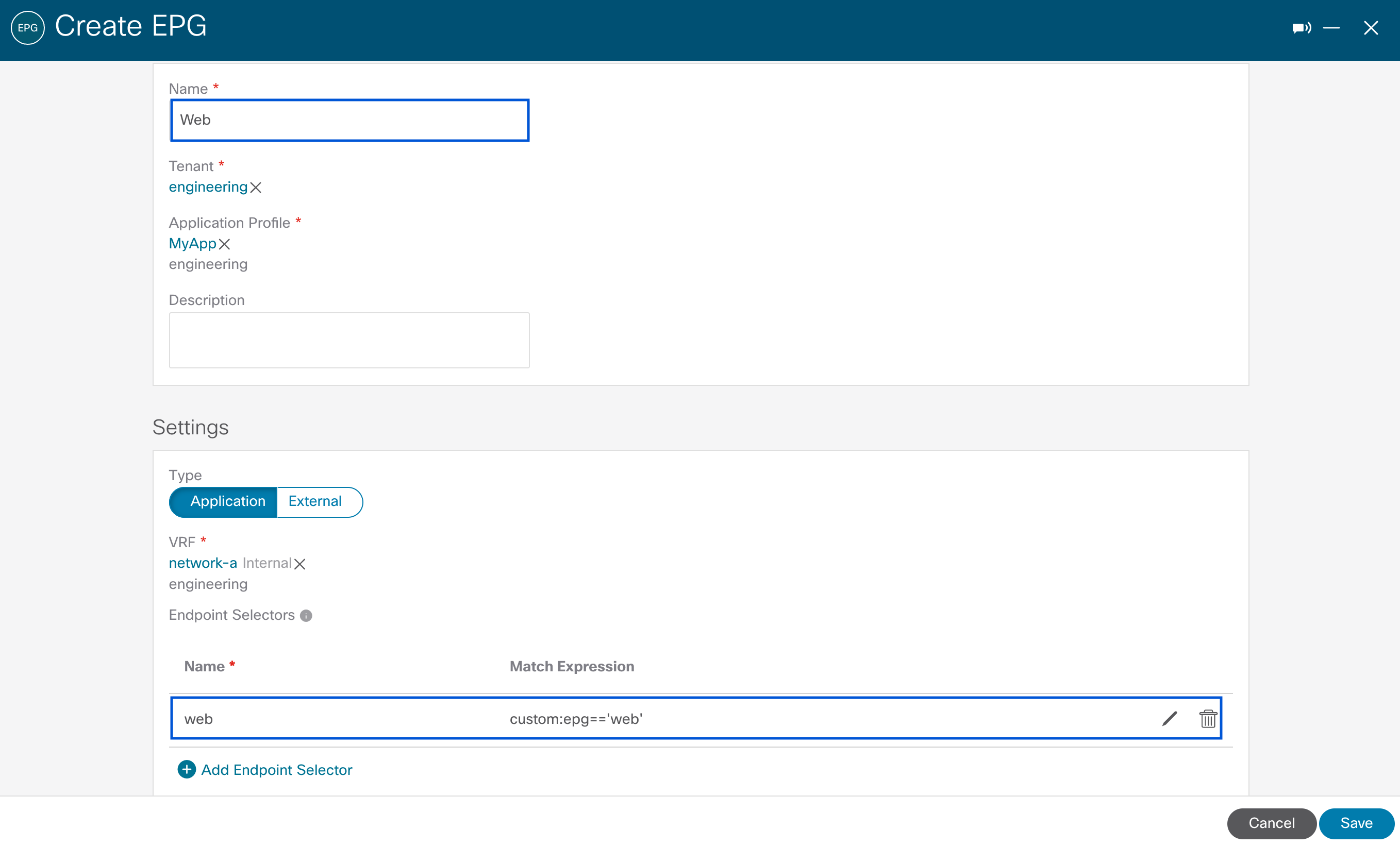Click the Name input field

click(349, 120)
